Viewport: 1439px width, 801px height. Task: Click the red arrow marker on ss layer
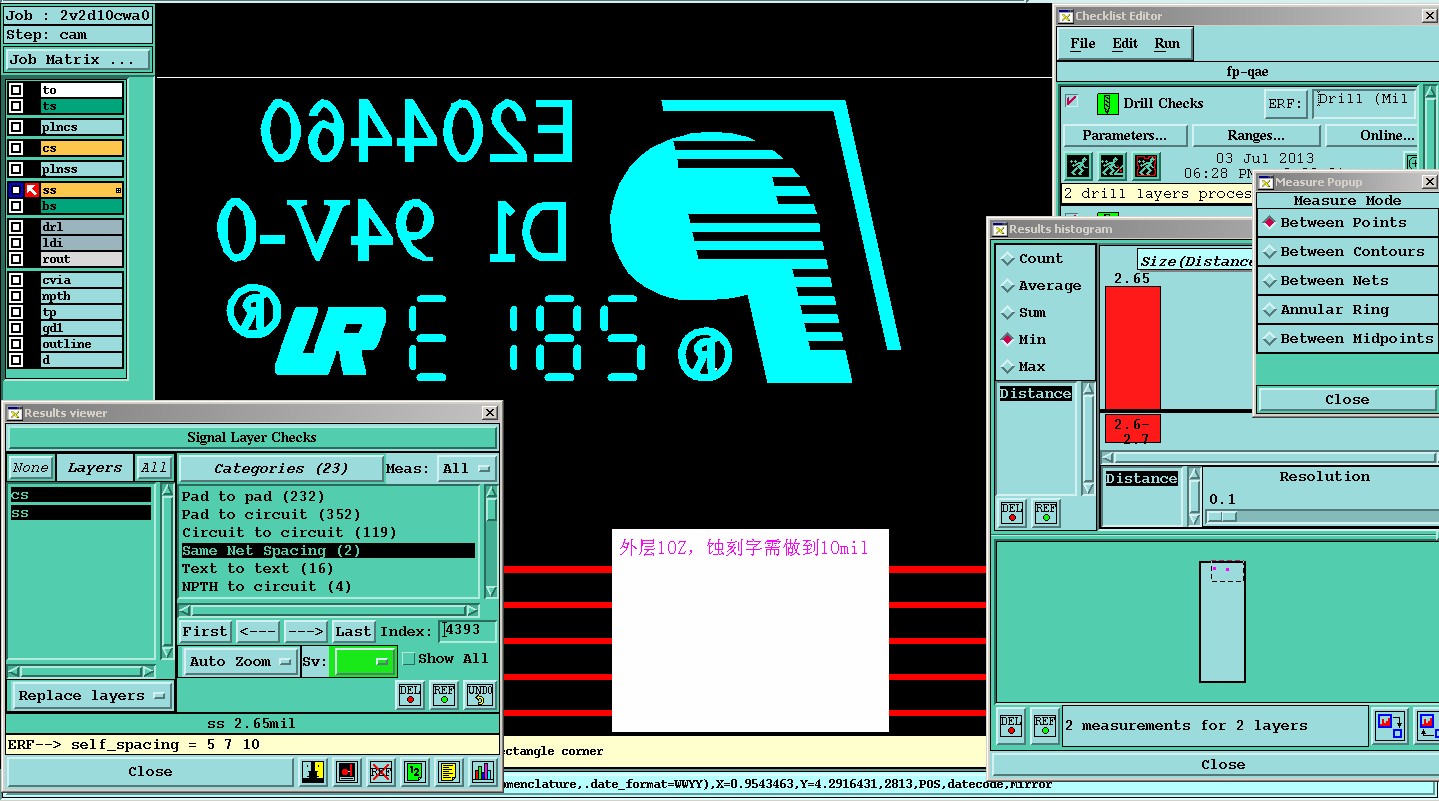(x=32, y=190)
